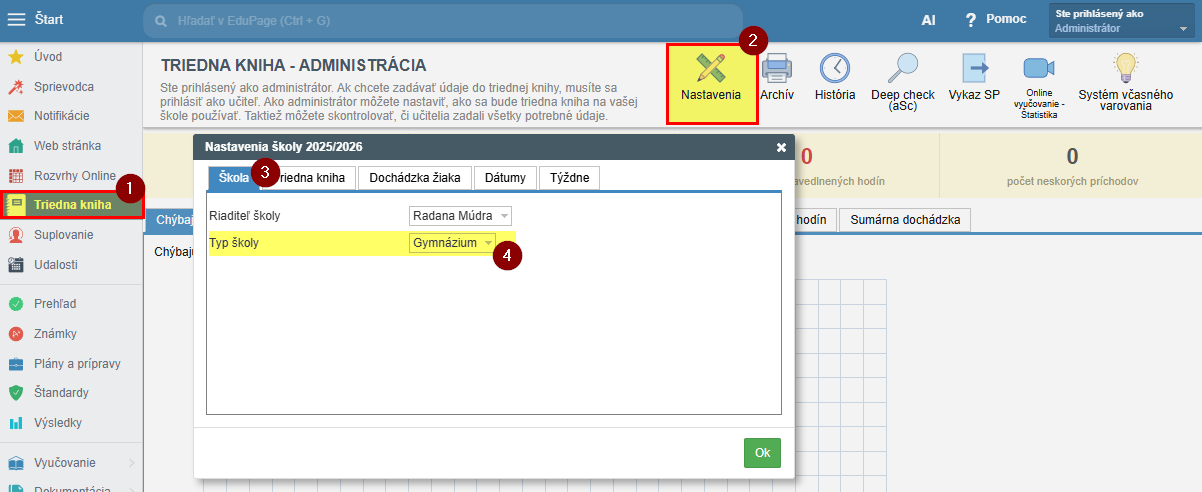This screenshot has width=1202, height=492.
Task: Open the Pomoc help link
Action: 991,21
